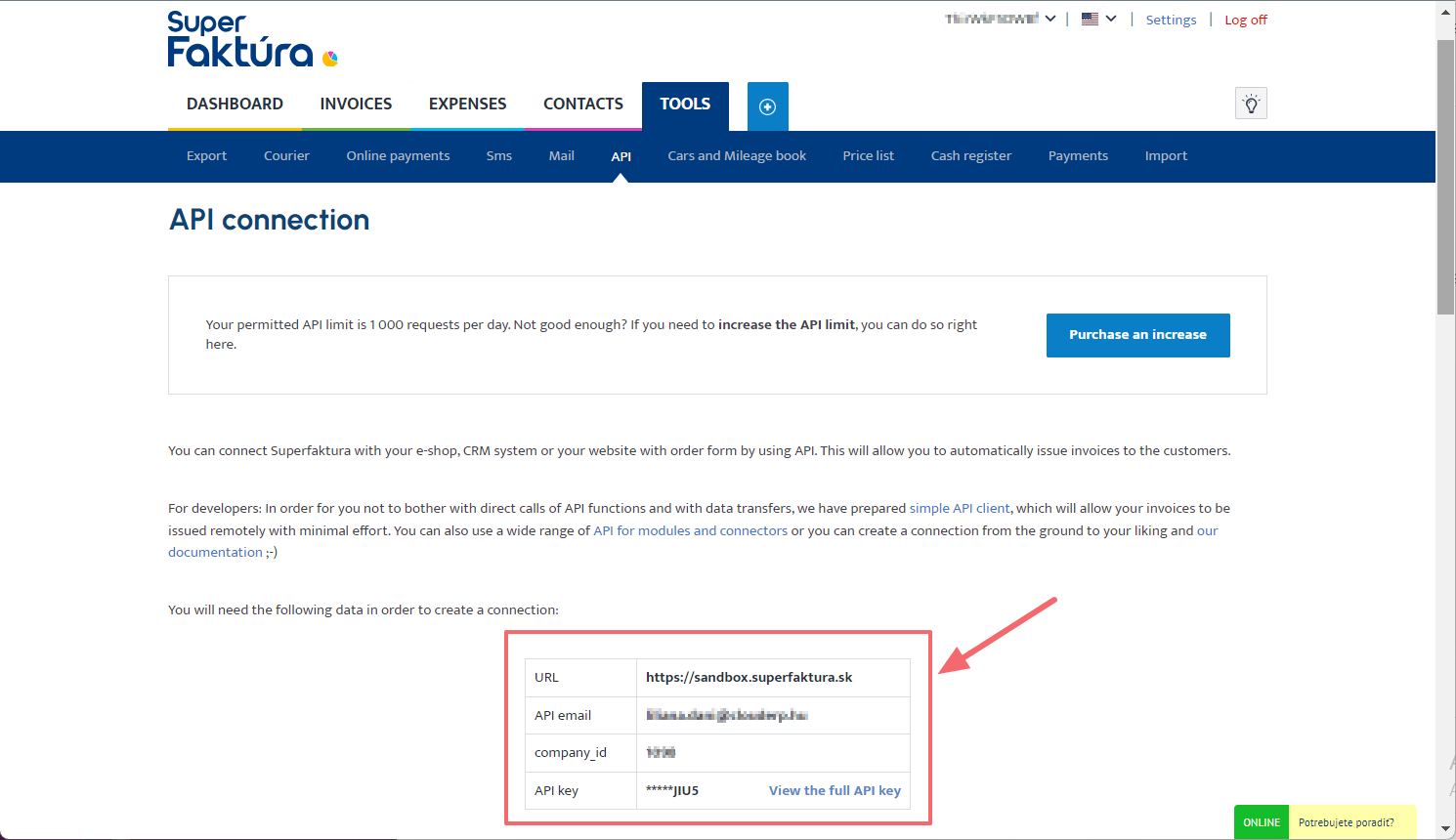Open the DASHBOARD tab

click(235, 105)
